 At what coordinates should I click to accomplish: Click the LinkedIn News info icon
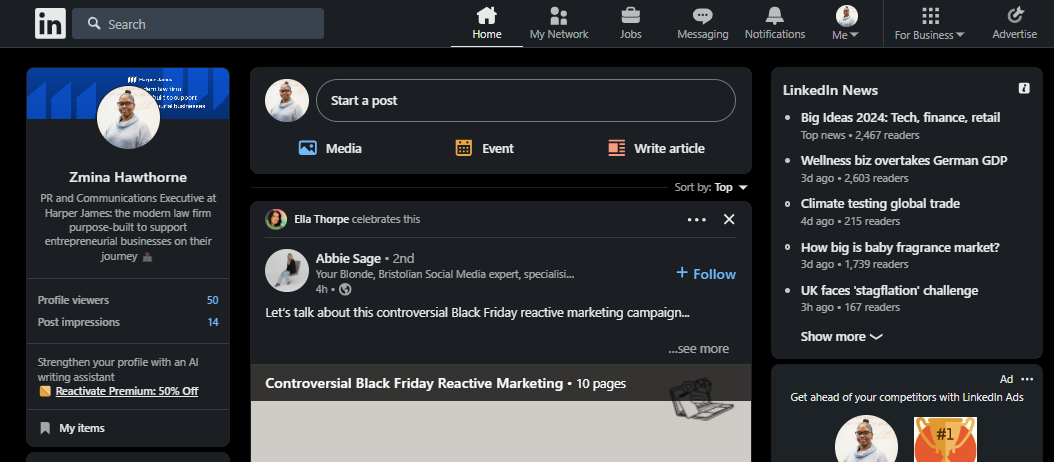tap(1024, 88)
